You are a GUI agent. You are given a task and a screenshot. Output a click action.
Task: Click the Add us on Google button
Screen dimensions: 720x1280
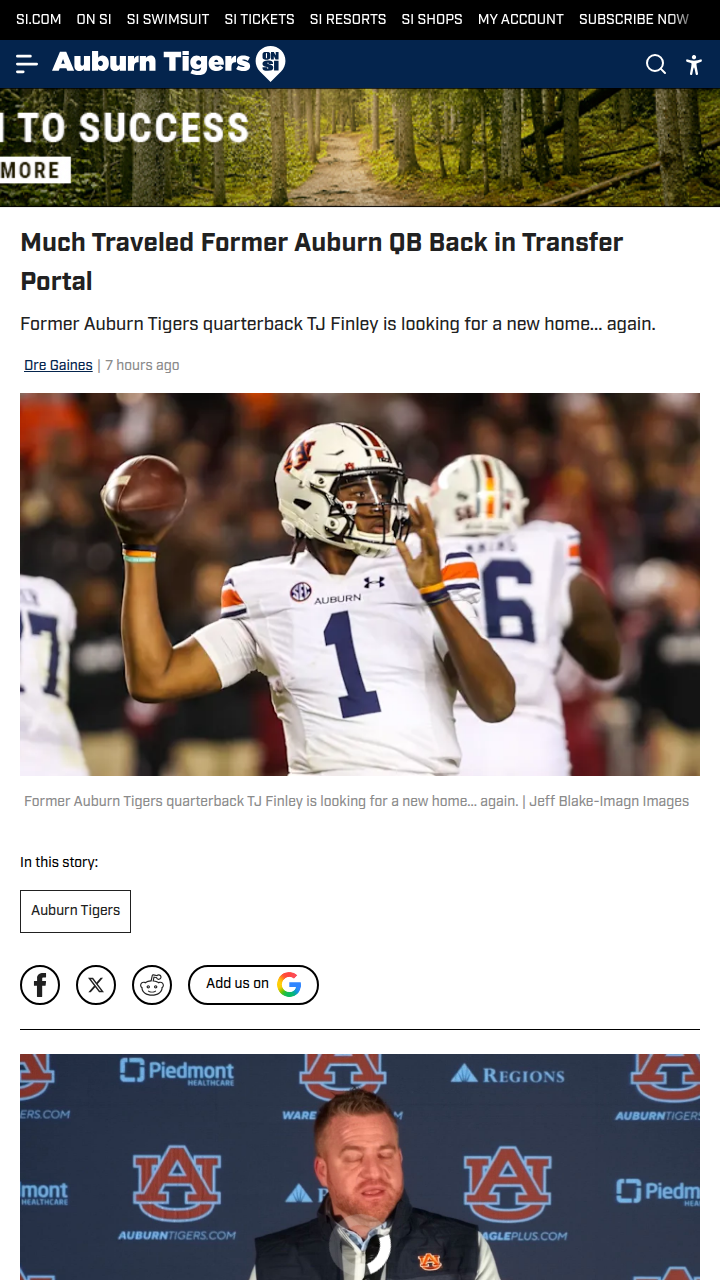click(x=253, y=984)
